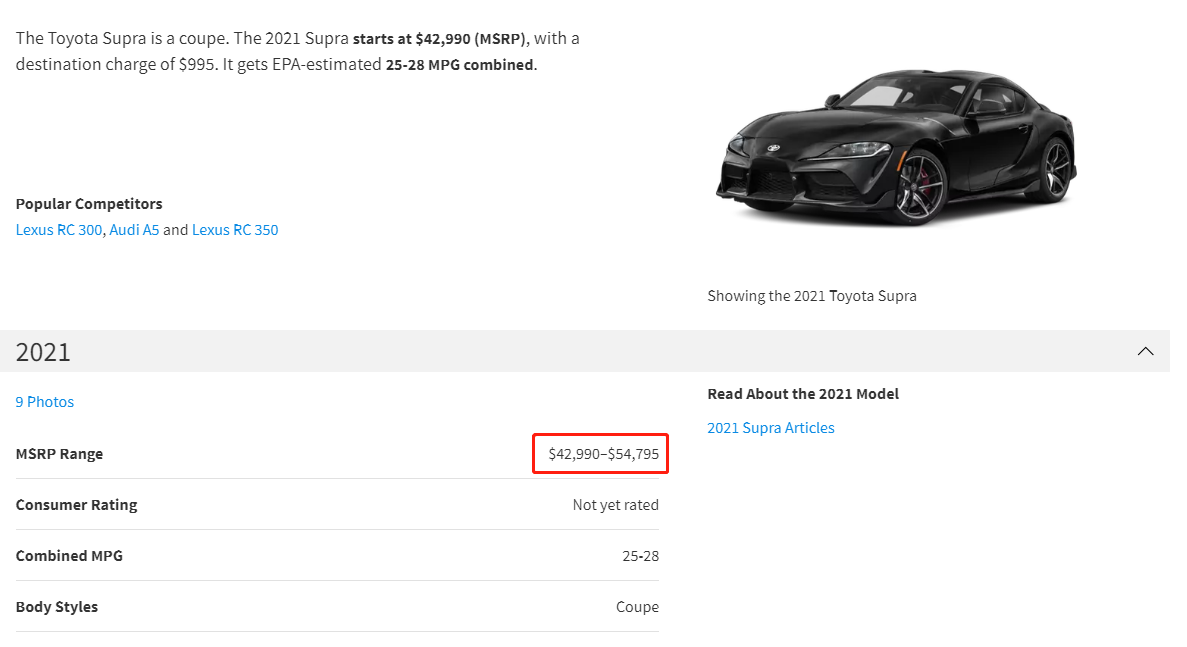Viewport: 1187px width, 647px height.
Task: Click the Combined MPG label
Action: tap(69, 556)
